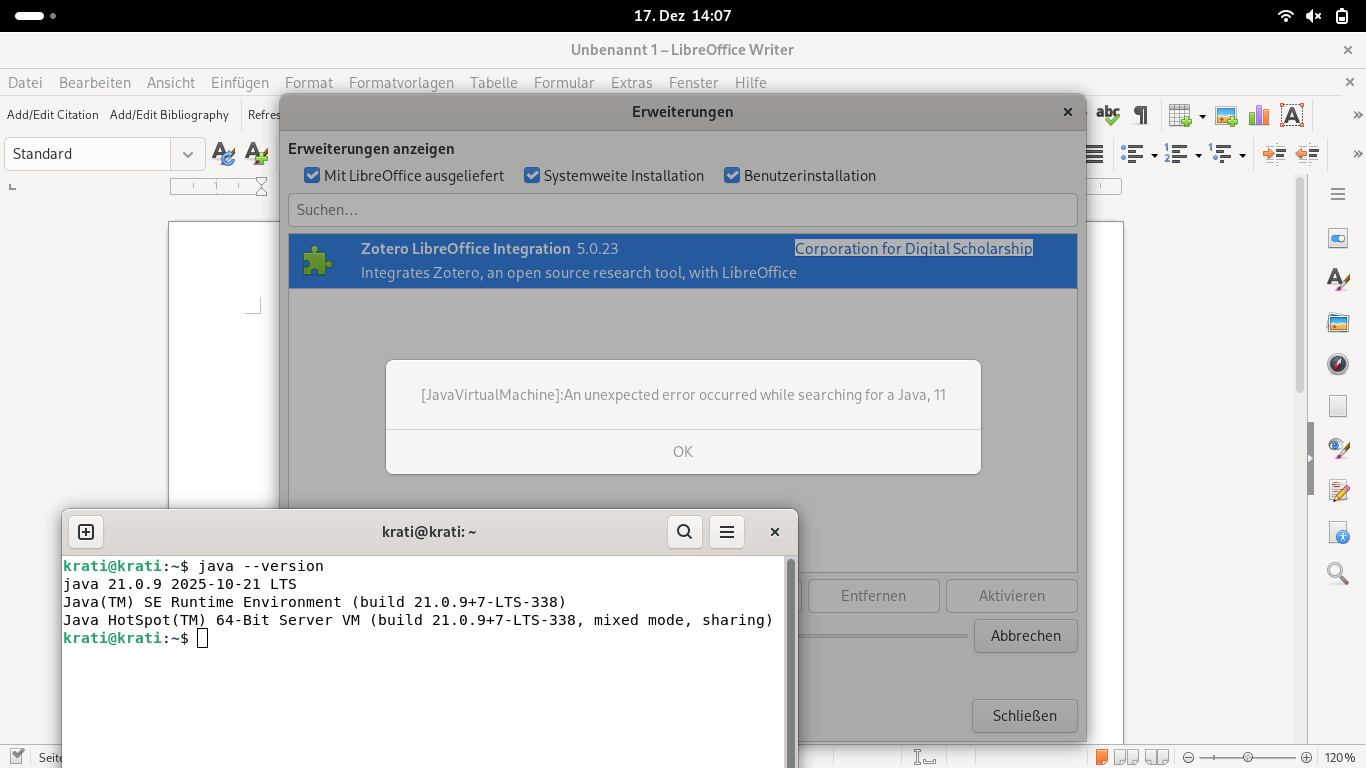Click the Entfernen button

pos(873,596)
